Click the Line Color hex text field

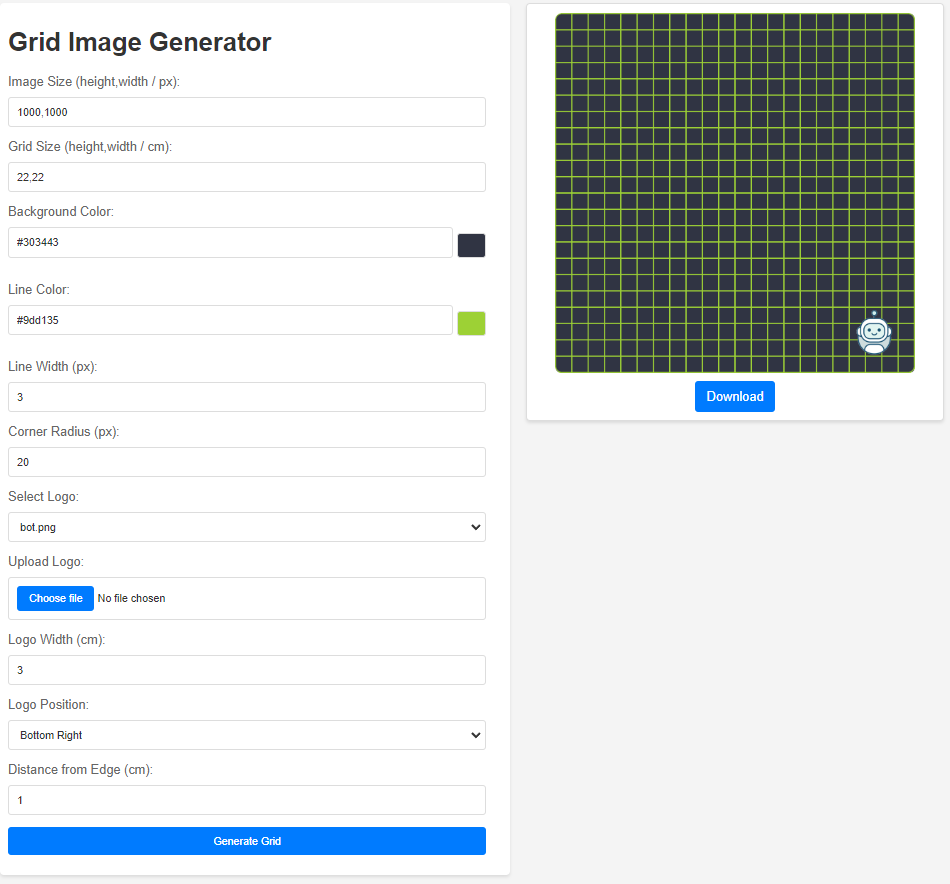[x=230, y=320]
